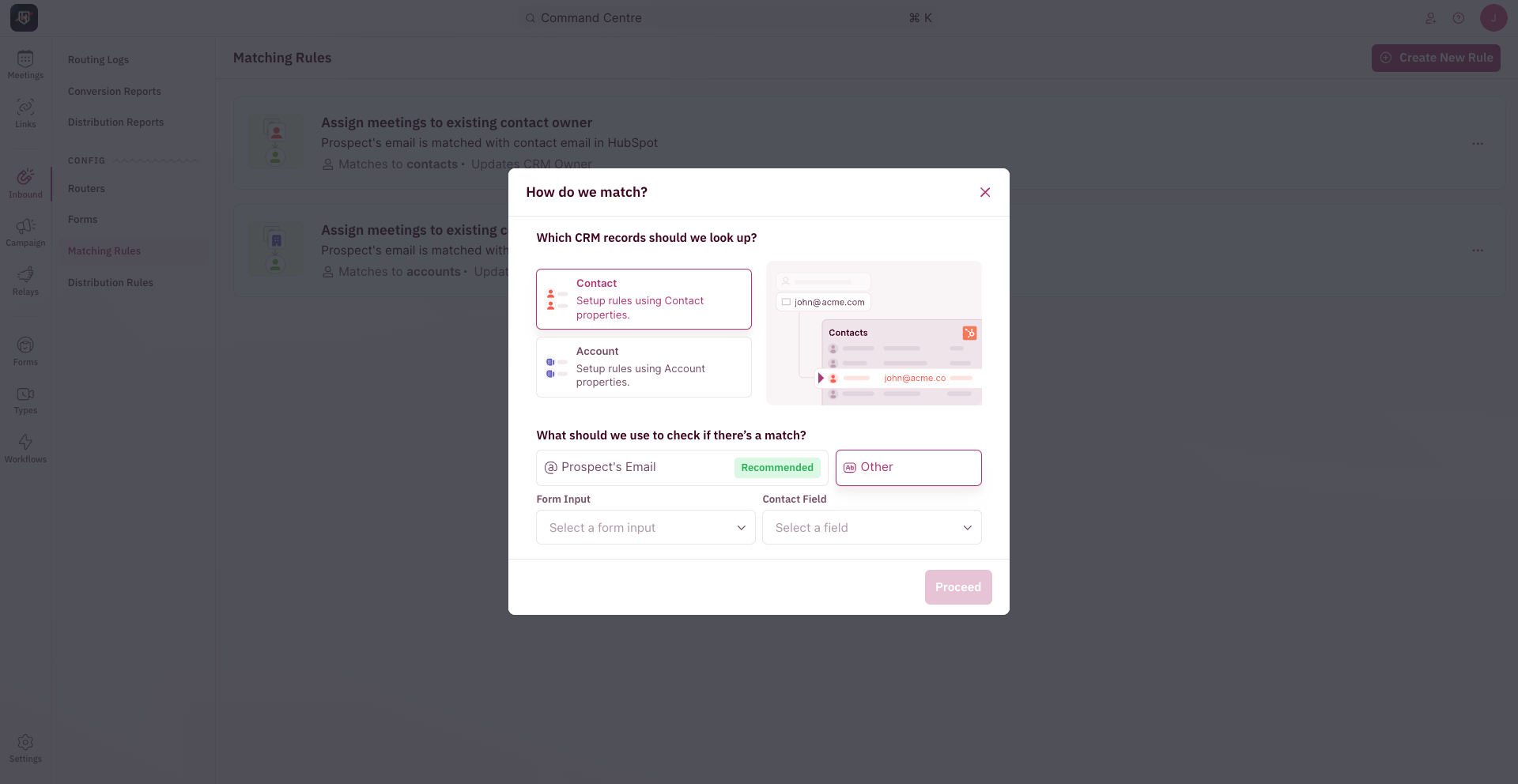Open the Meetings sidebar icon
The image size is (1518, 784).
(25, 65)
